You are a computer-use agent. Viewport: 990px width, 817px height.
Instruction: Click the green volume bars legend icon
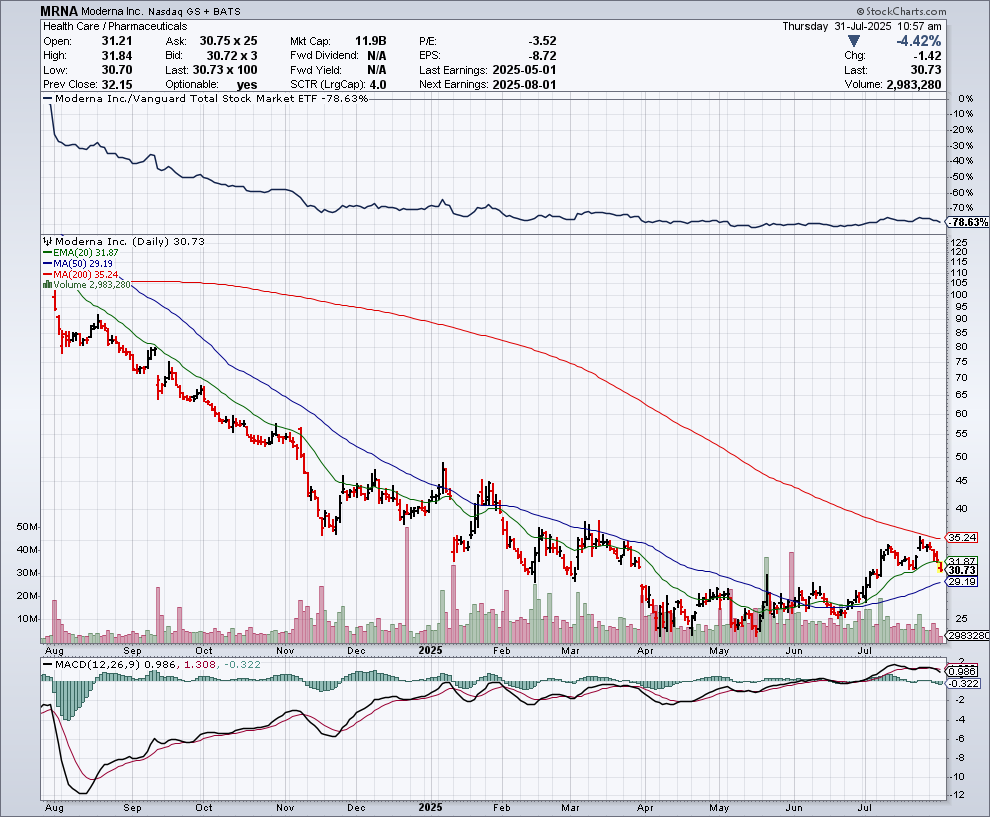click(x=47, y=285)
